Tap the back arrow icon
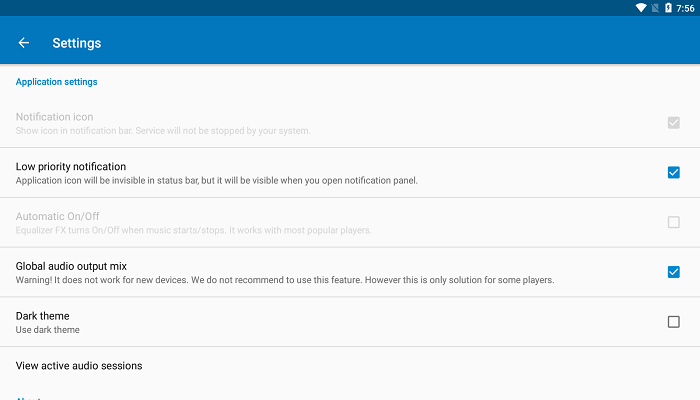The width and height of the screenshot is (700, 400). click(x=24, y=43)
